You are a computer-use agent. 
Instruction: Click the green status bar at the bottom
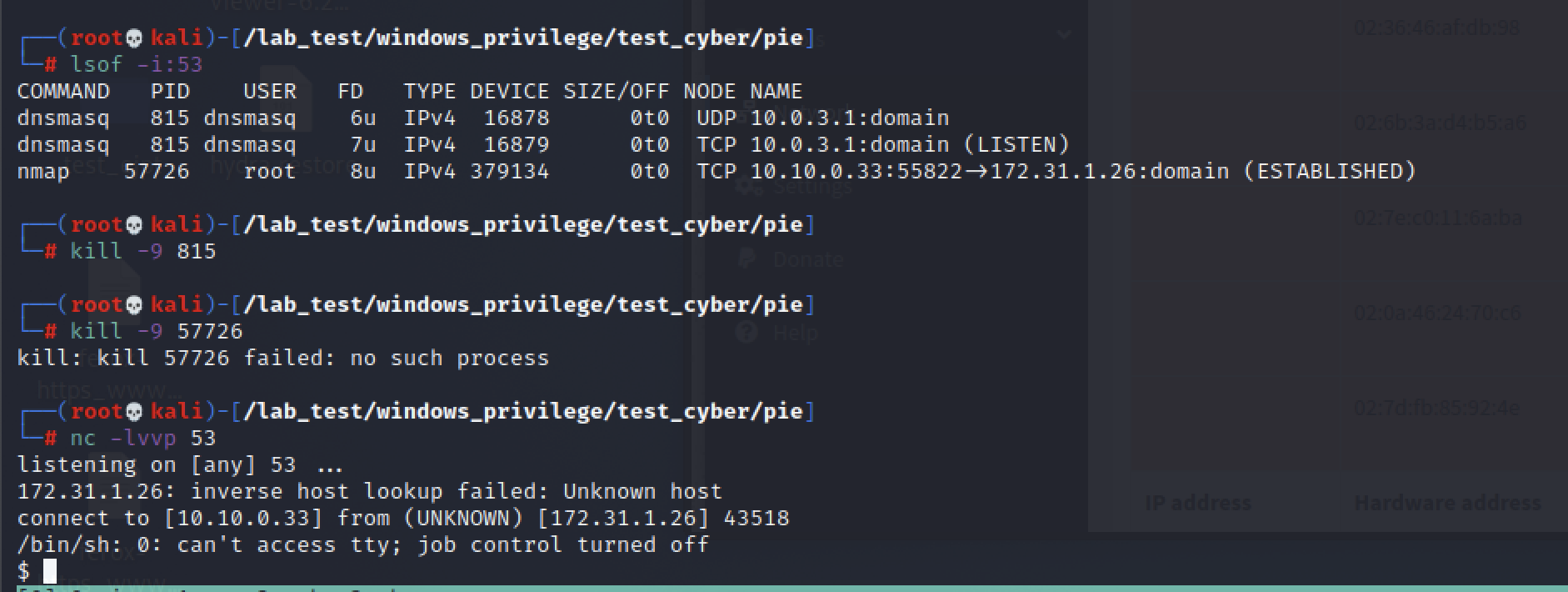pos(783,588)
